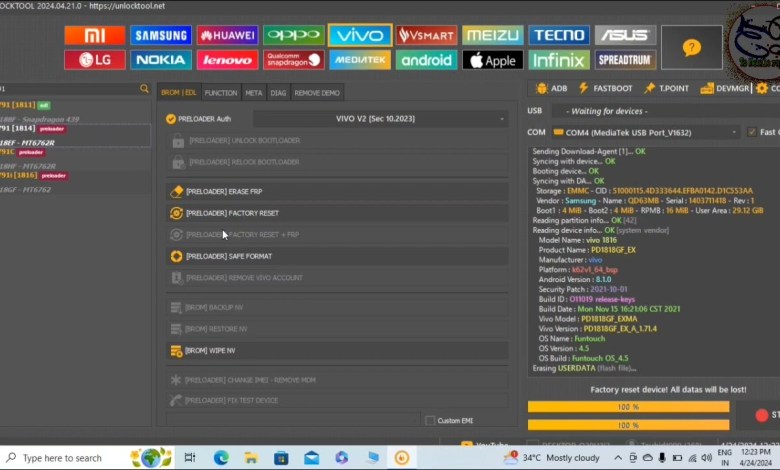Select the Xiaomi MI brand icon
This screenshot has width=780, height=470.
[x=95, y=36]
